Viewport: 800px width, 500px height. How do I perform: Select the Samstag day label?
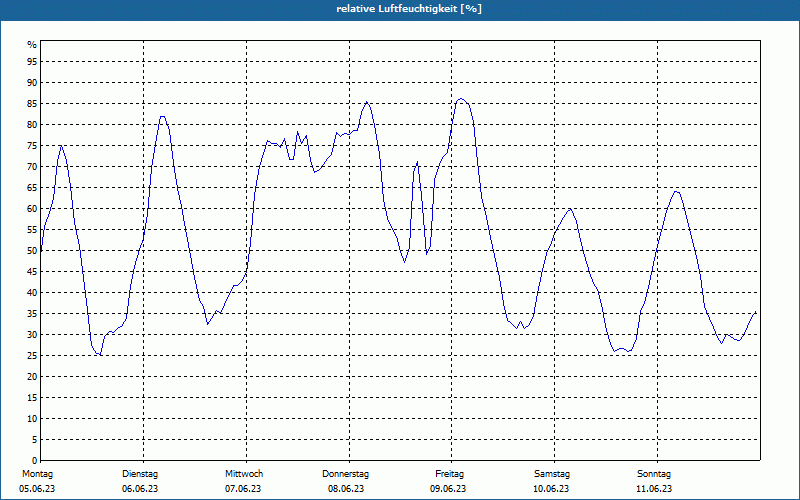coord(552,474)
